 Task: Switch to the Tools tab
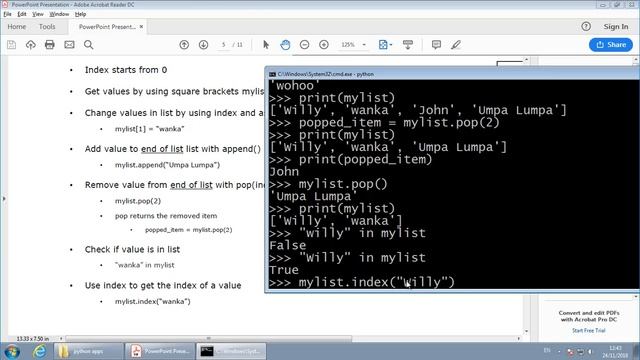[47, 27]
